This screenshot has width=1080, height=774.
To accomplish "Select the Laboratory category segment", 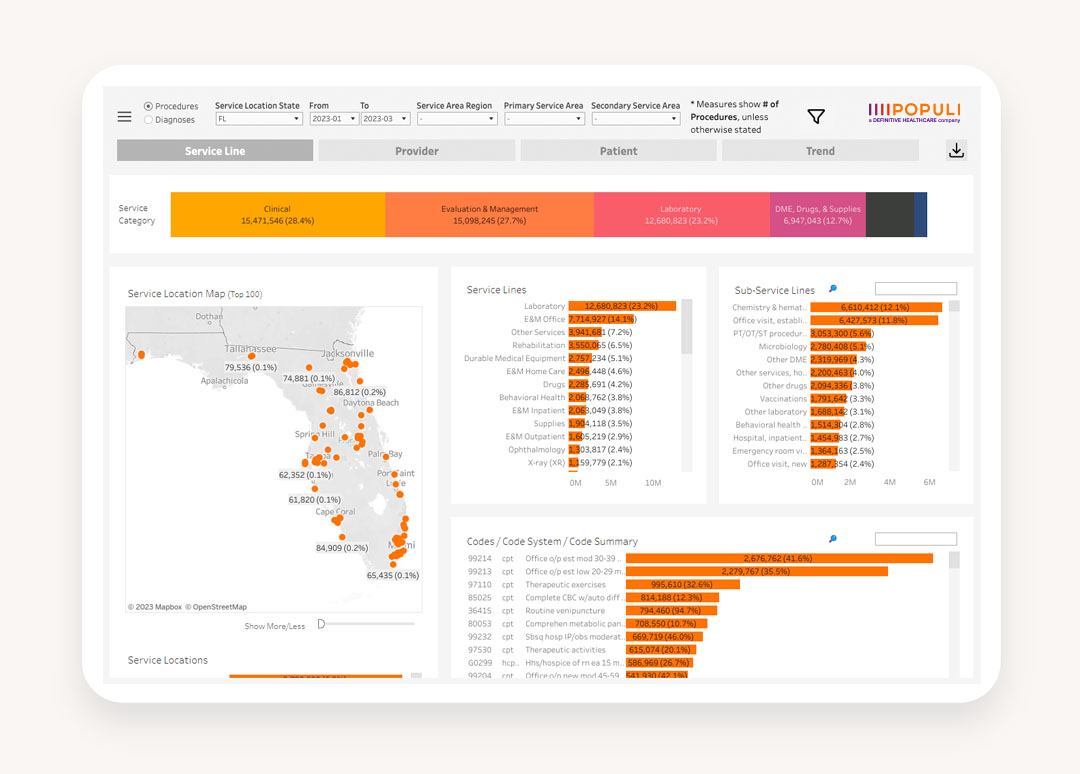I will pos(682,215).
